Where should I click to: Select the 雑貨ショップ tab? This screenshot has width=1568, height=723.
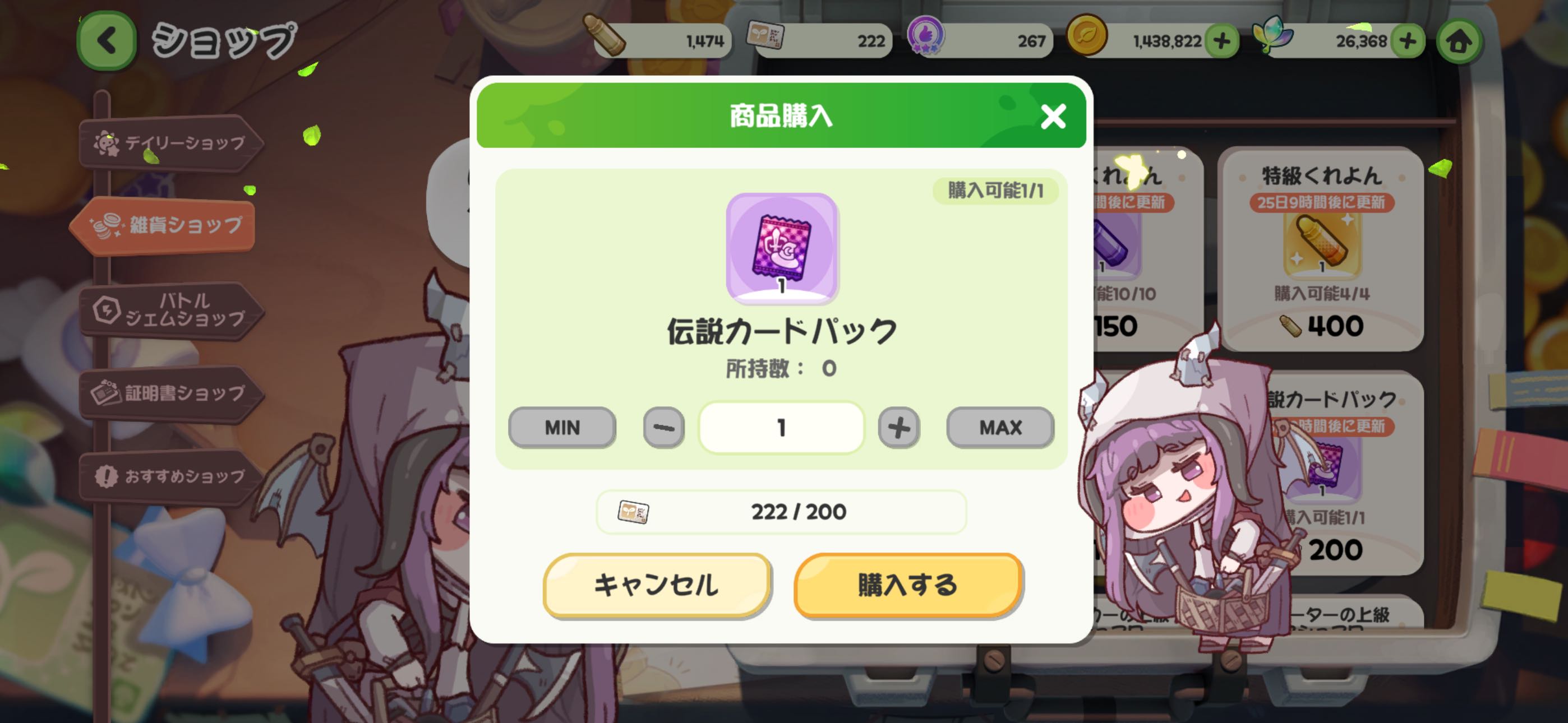(x=164, y=225)
